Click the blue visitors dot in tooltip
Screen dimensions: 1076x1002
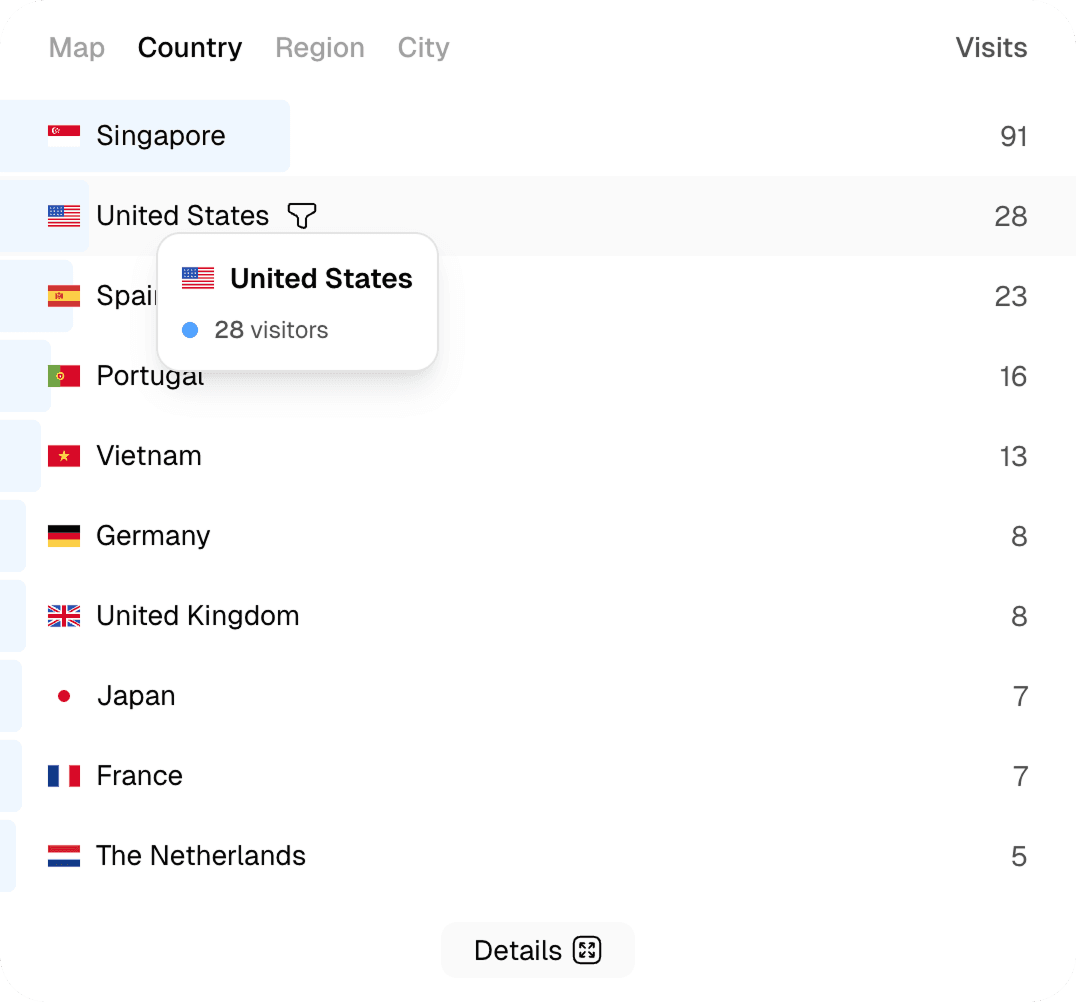pyautogui.click(x=190, y=330)
